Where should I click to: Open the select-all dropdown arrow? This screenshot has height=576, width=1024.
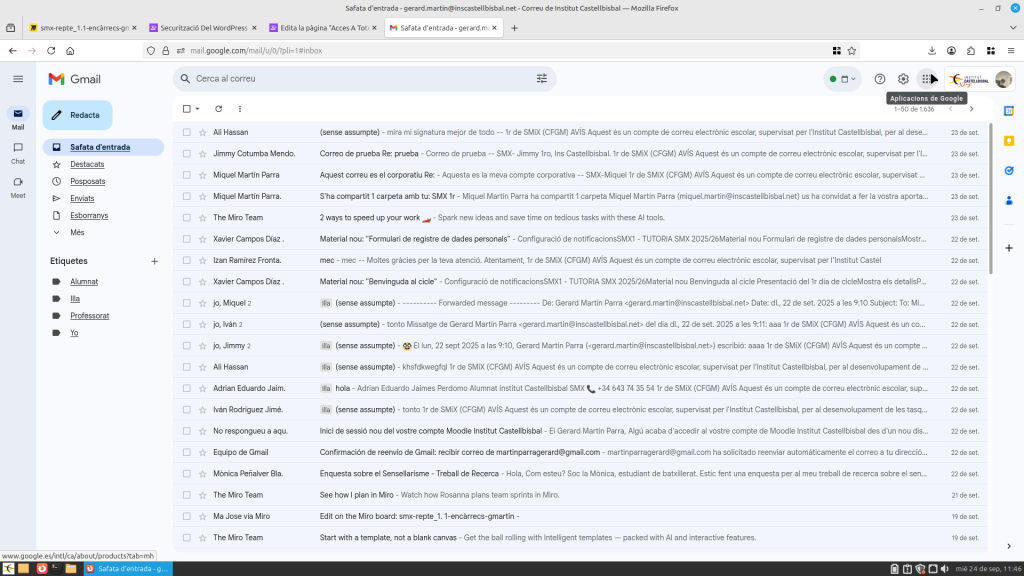tap(198, 108)
